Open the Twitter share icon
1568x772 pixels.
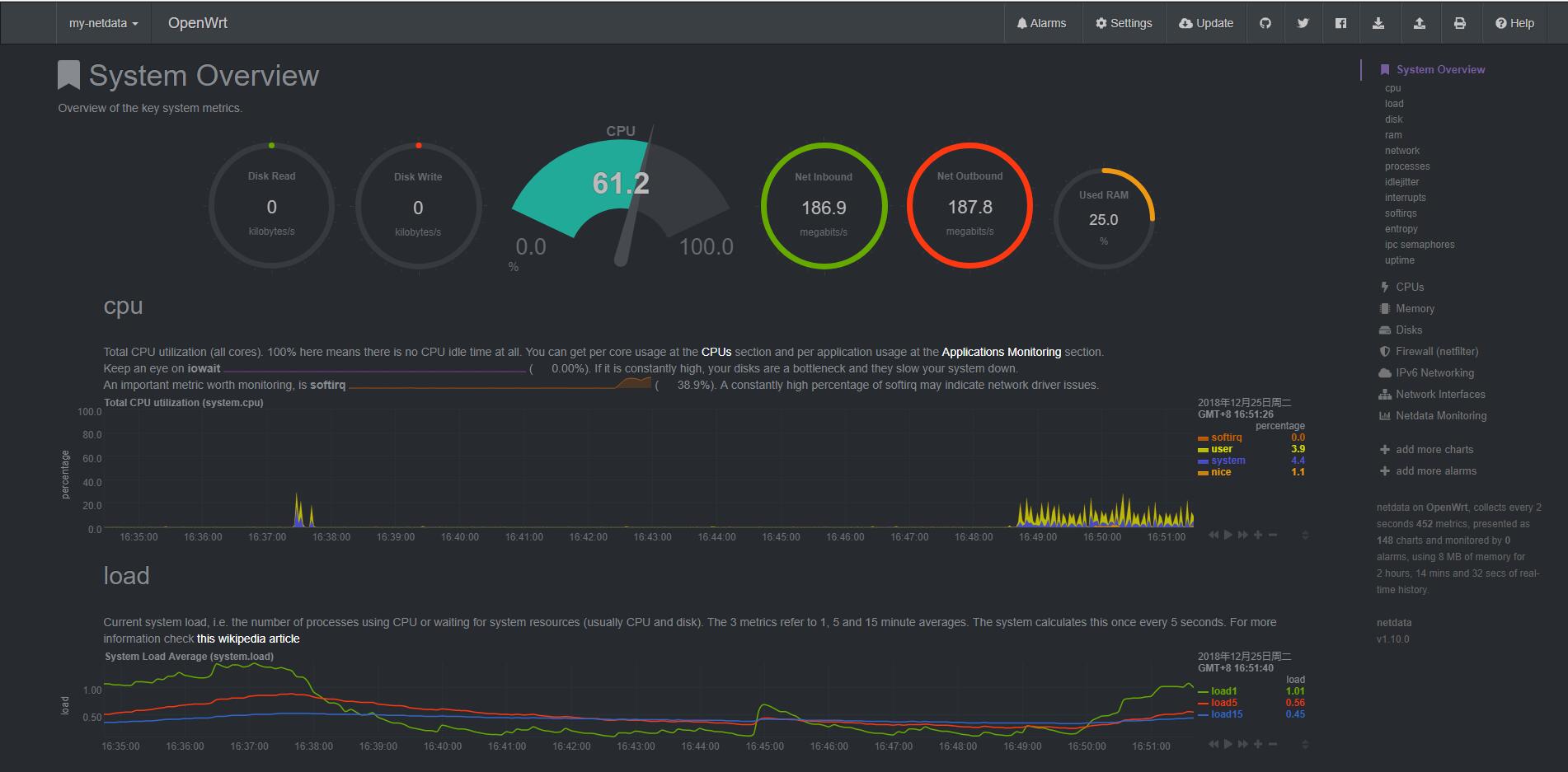[1303, 23]
